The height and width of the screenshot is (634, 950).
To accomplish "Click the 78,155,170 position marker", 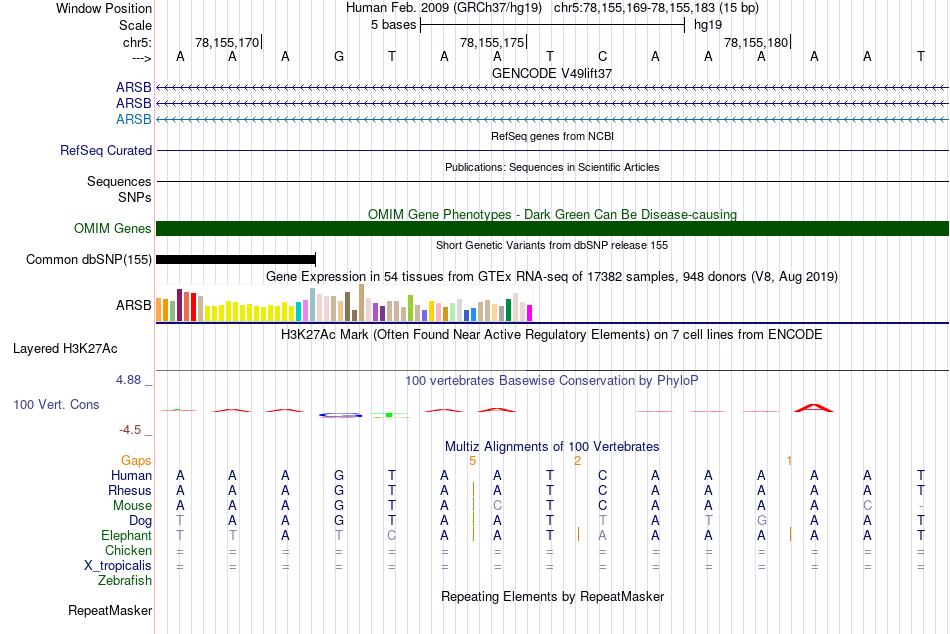I will coord(228,42).
